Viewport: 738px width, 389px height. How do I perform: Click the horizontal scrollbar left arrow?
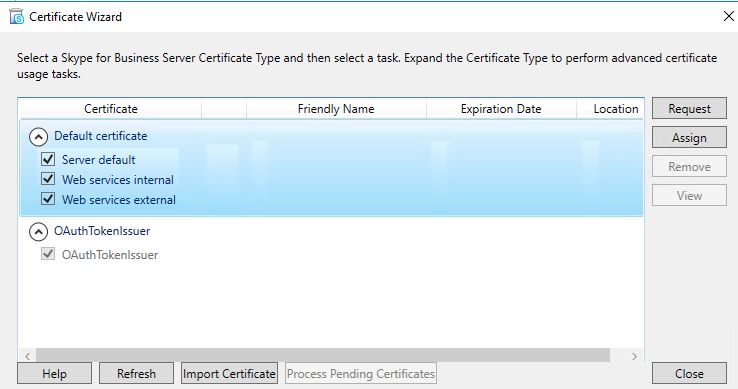point(27,356)
